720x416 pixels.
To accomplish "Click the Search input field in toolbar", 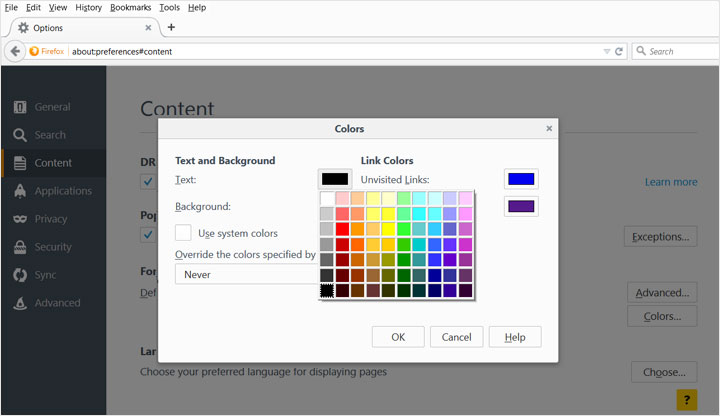I will click(x=675, y=51).
